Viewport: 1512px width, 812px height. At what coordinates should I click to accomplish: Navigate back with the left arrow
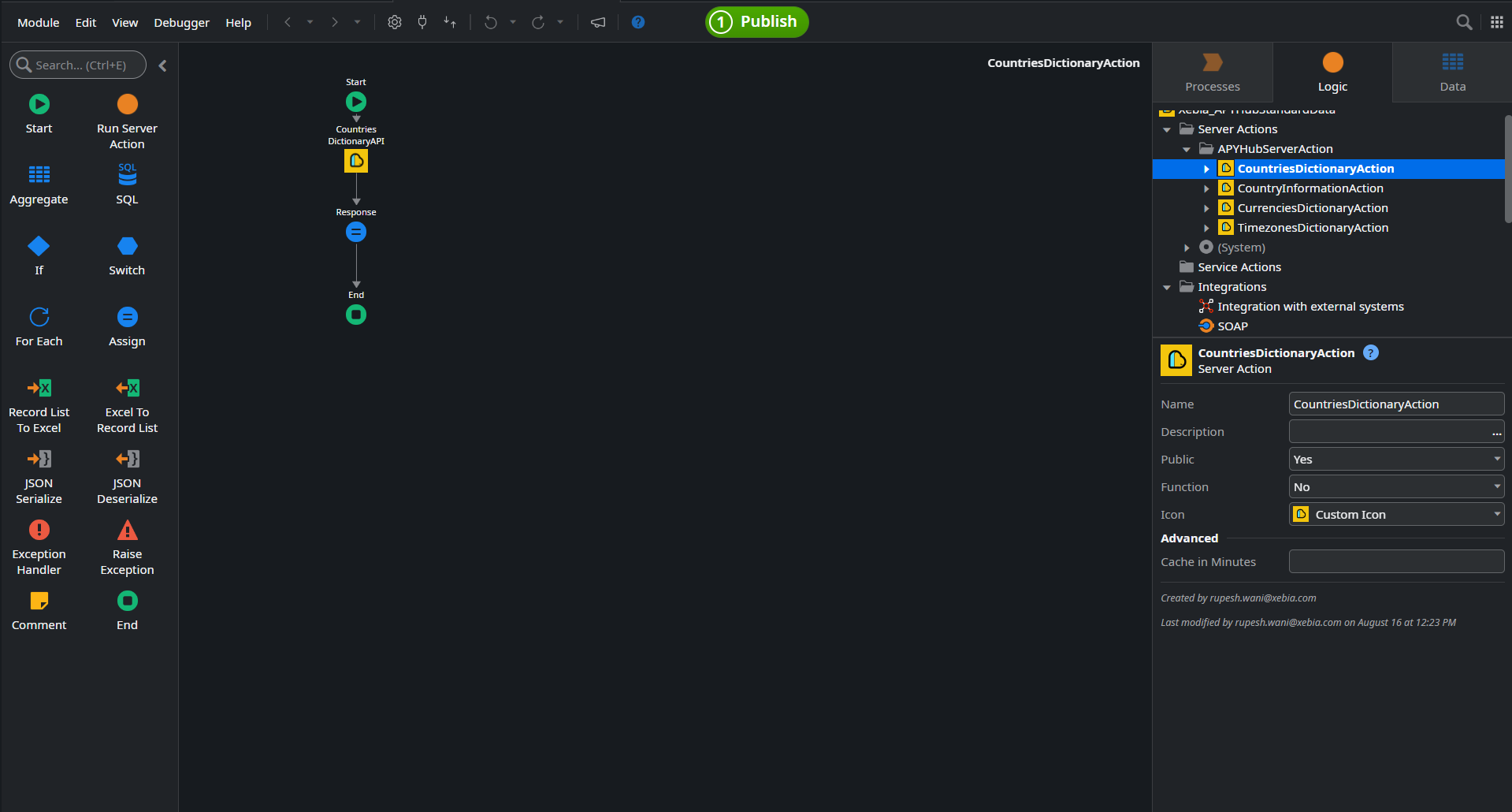[288, 22]
